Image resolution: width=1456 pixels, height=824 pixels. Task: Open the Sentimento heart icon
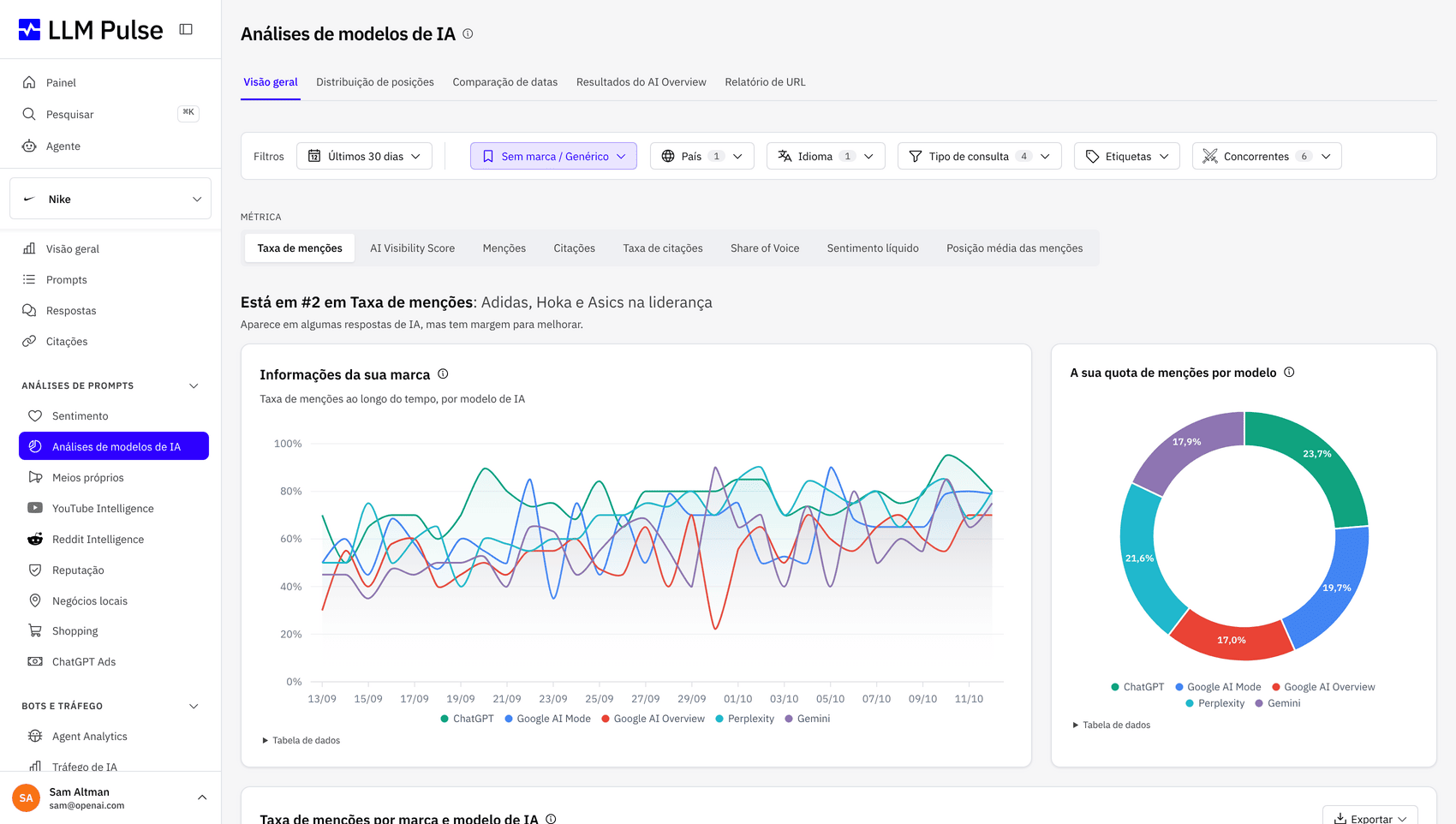(x=35, y=416)
